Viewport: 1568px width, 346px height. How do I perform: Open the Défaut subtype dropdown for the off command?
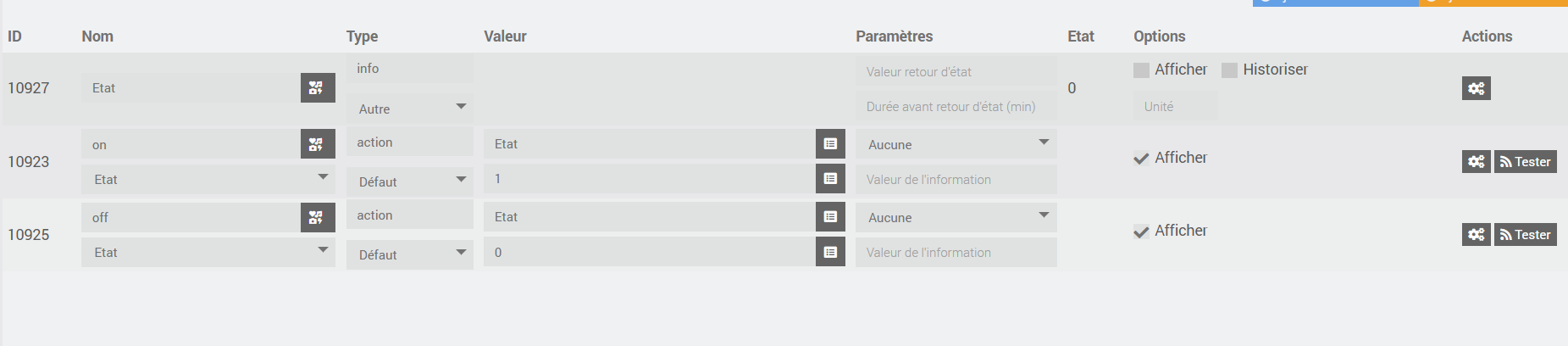(x=409, y=254)
